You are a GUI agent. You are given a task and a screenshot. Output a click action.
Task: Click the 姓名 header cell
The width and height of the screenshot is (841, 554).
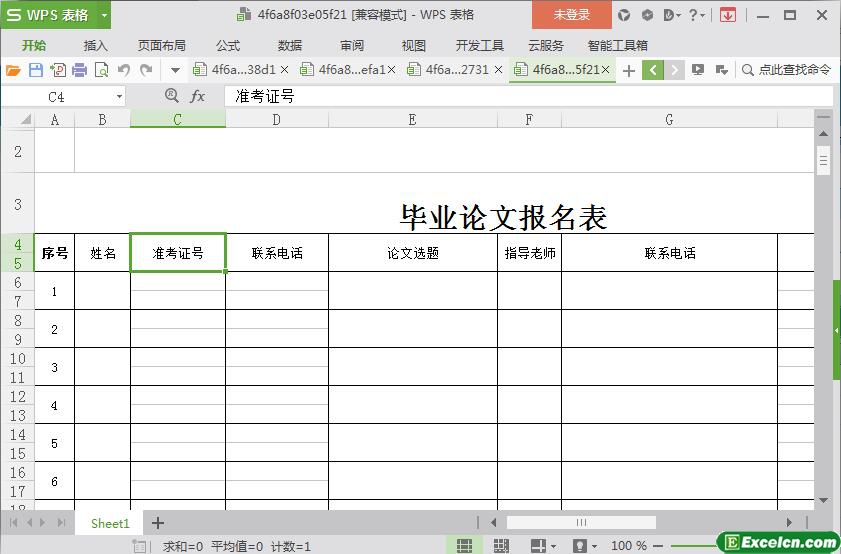click(x=102, y=253)
